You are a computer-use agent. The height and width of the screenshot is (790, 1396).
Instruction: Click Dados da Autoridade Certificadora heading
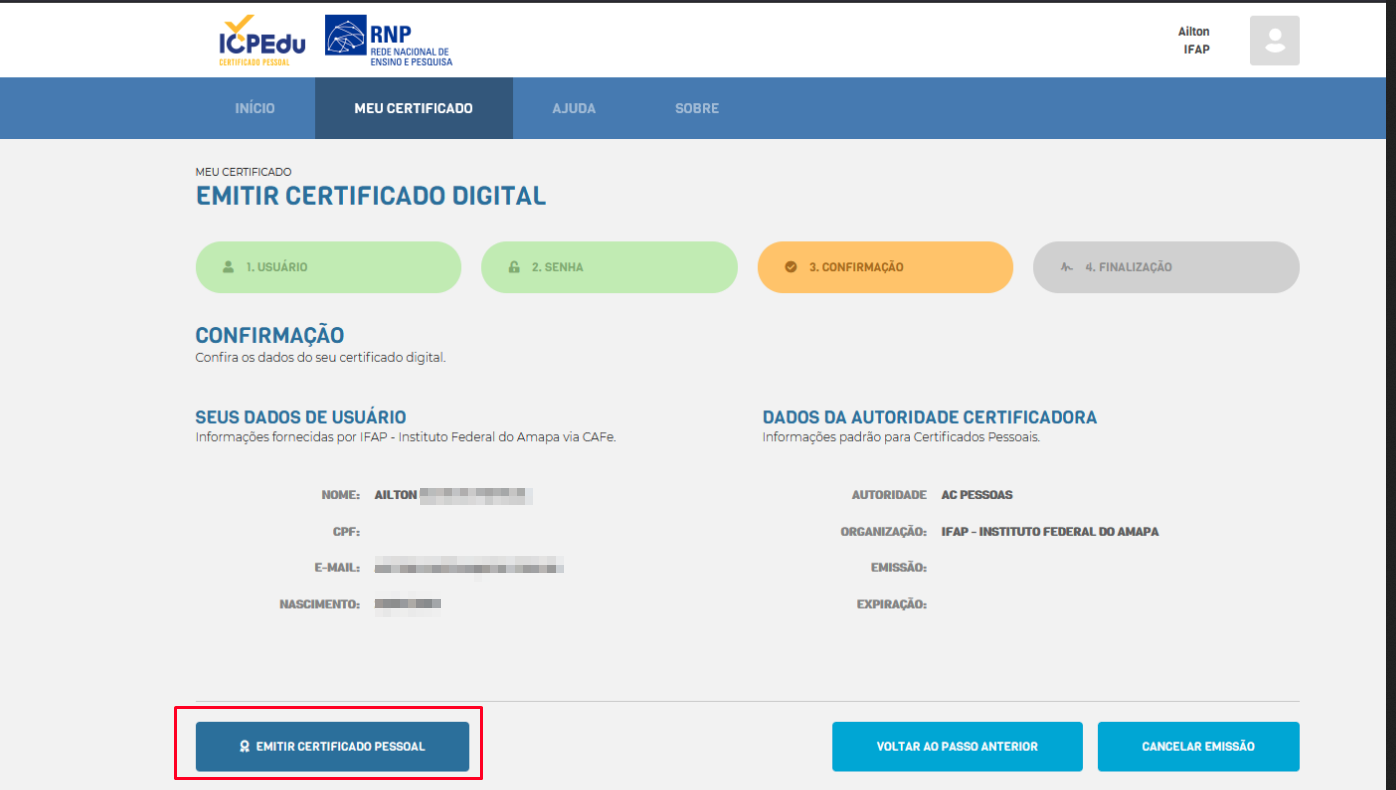(930, 417)
